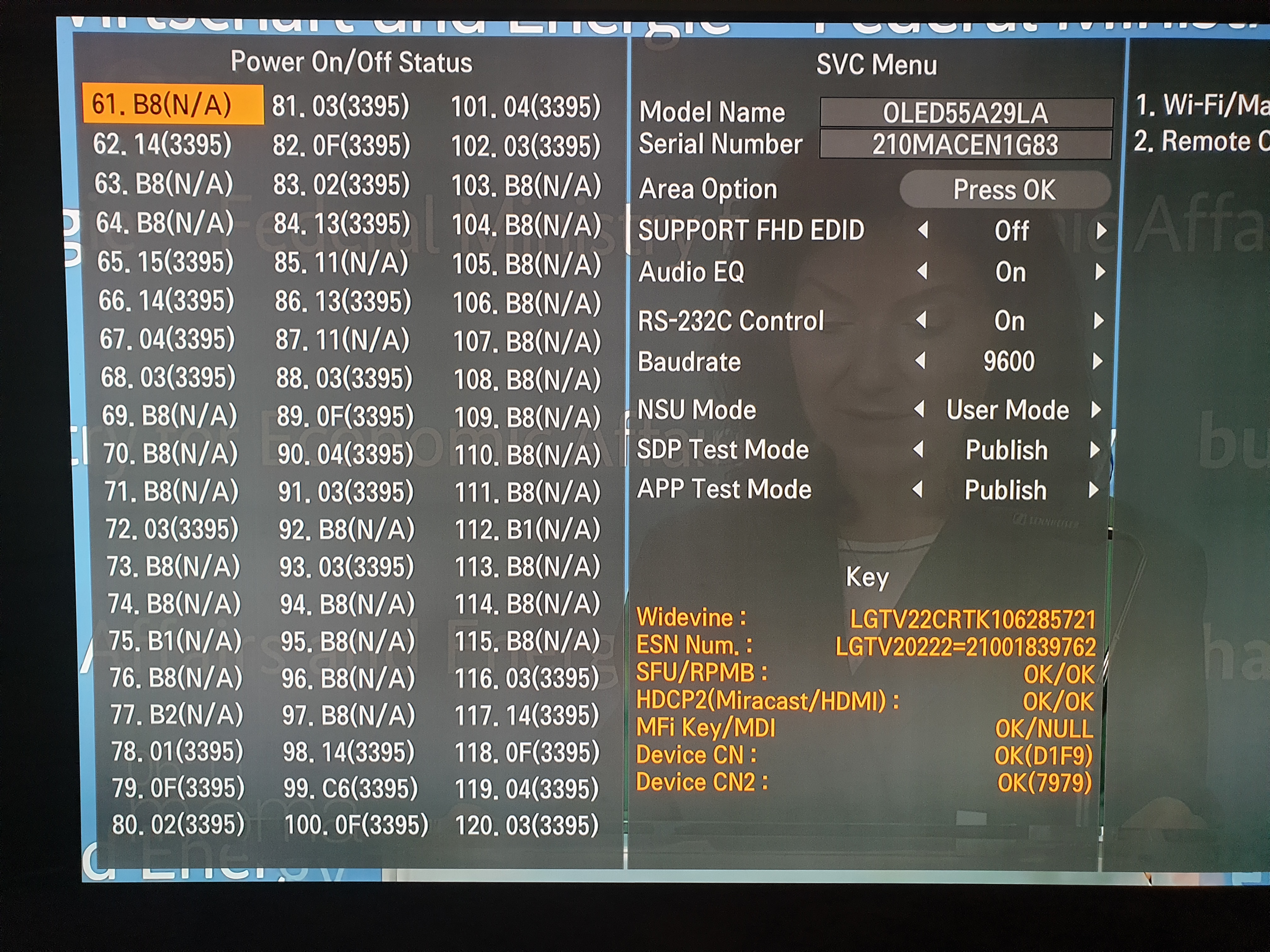Change Baudrate 9600 value
The image size is (1270, 952).
(x=1009, y=361)
